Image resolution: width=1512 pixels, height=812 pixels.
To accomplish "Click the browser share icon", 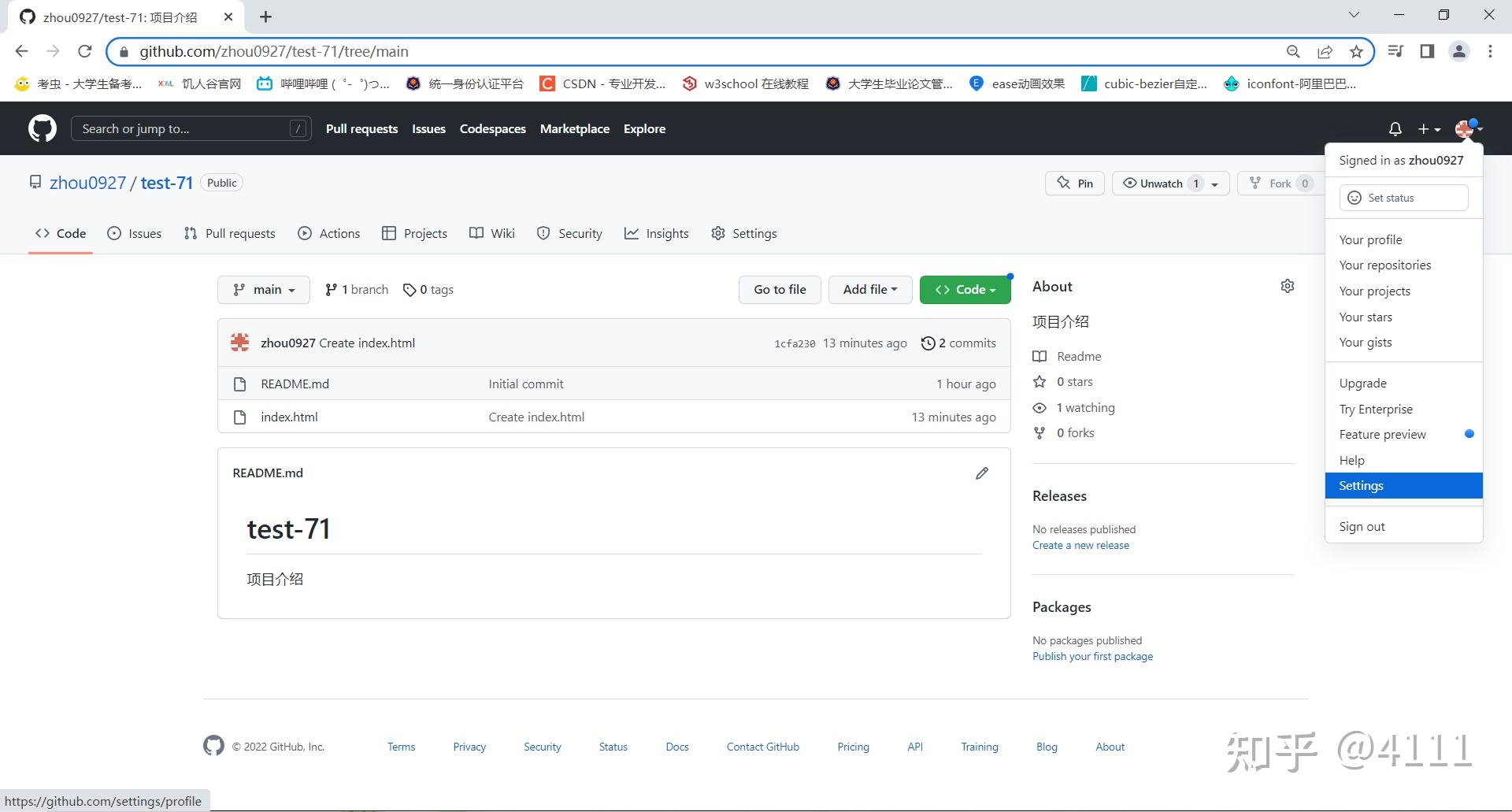I will click(1325, 52).
